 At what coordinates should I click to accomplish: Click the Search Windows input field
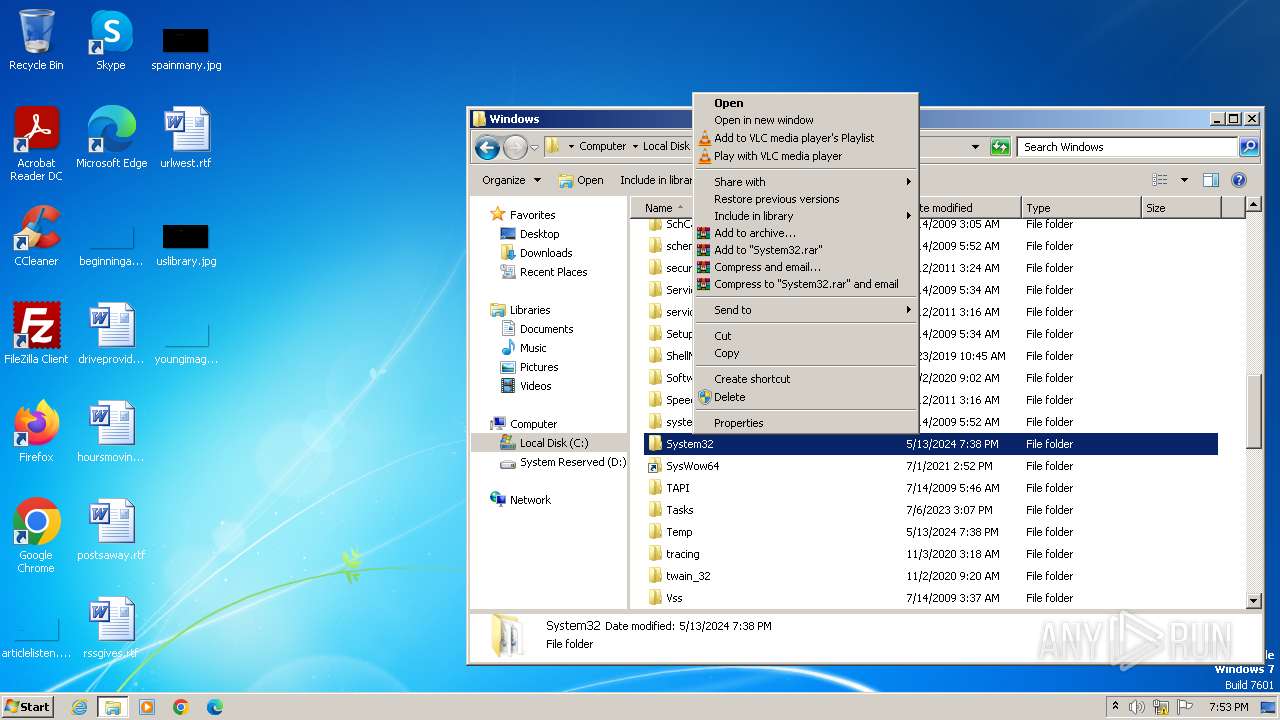click(1127, 147)
